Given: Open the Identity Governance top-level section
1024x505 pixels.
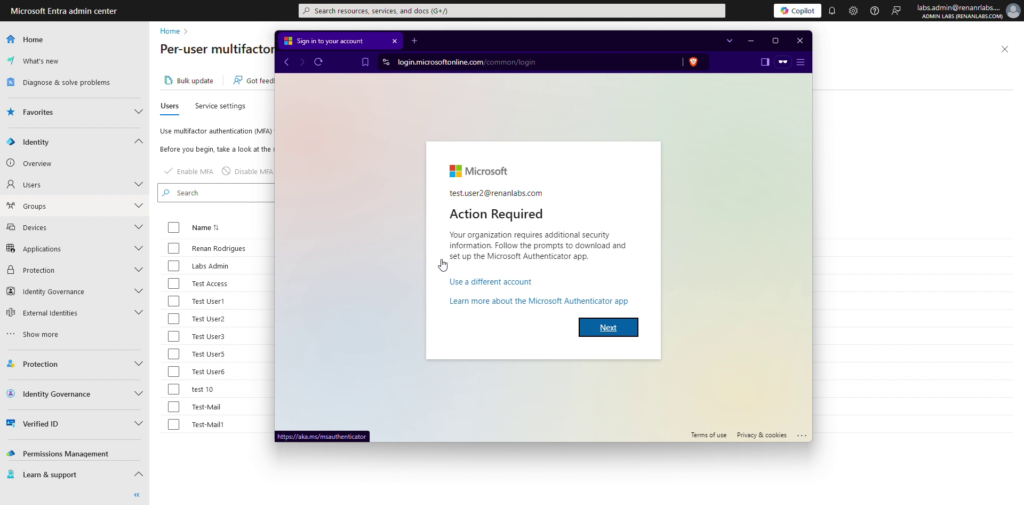Looking at the screenshot, I should pos(56,394).
